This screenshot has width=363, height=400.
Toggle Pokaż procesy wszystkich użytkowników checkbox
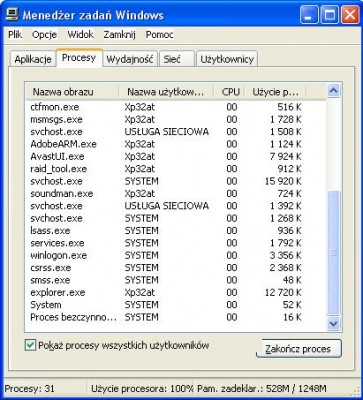pos(30,345)
